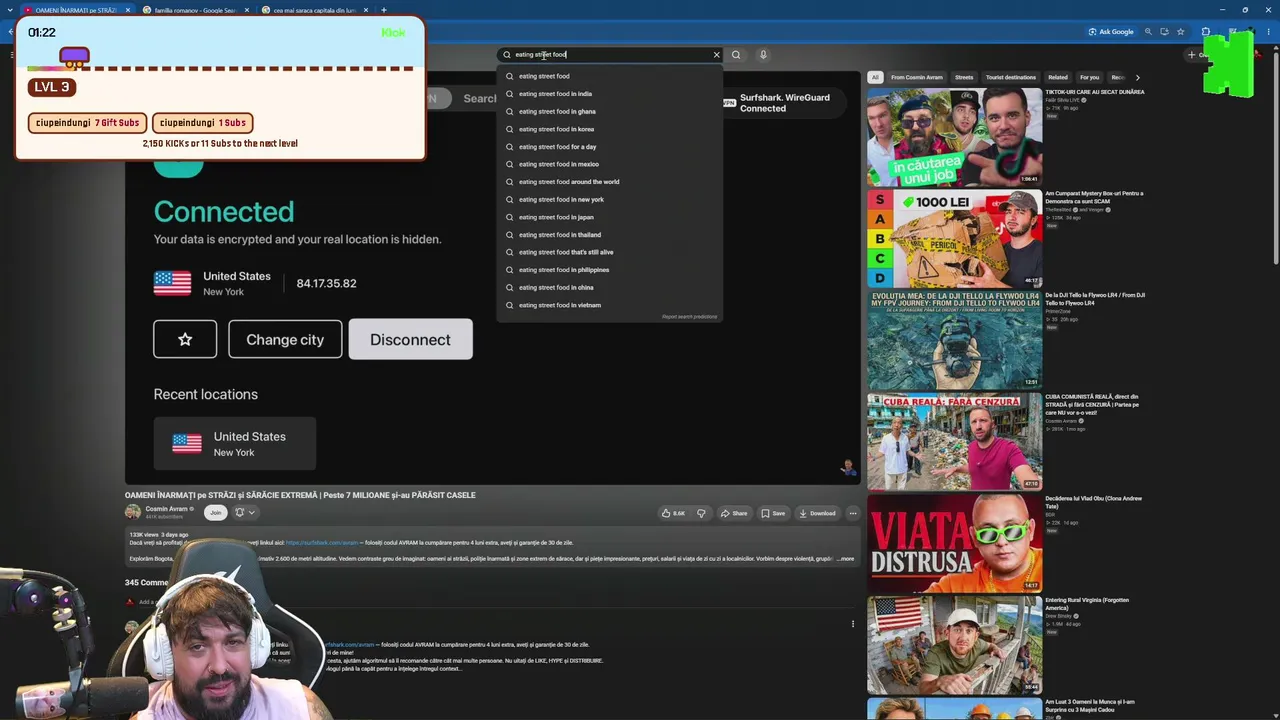This screenshot has width=1280, height=720.
Task: Select the Related filter chip
Action: coord(1058,77)
